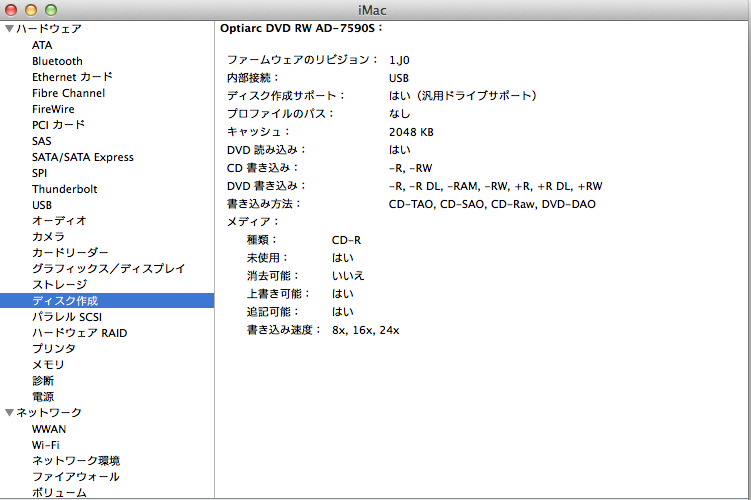Select ハードウェア RAID entry
This screenshot has width=751, height=500.
pyautogui.click(x=79, y=333)
